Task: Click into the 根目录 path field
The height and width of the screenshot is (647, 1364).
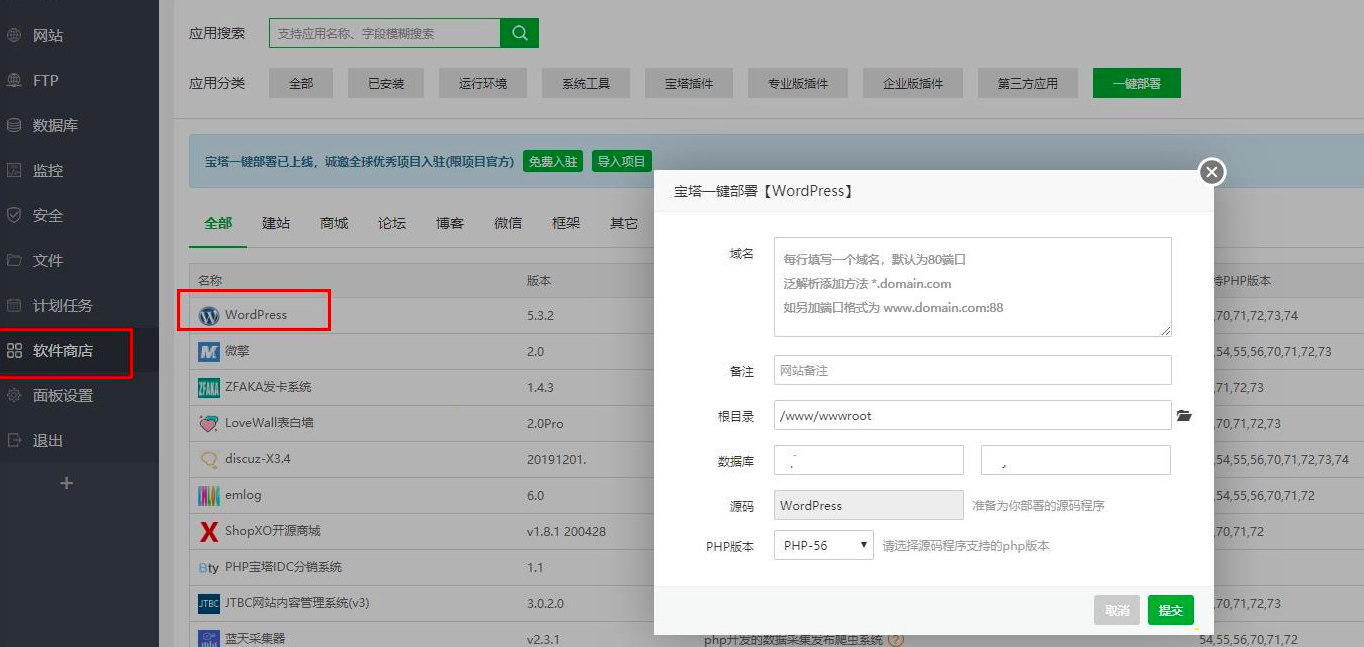Action: pyautogui.click(x=973, y=415)
